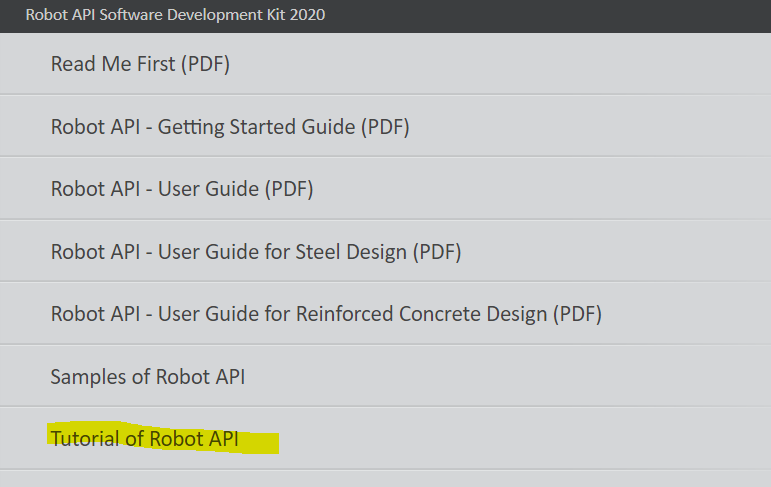Image resolution: width=771 pixels, height=487 pixels.
Task: Open the Robot API User Guide PDF
Action: [182, 189]
